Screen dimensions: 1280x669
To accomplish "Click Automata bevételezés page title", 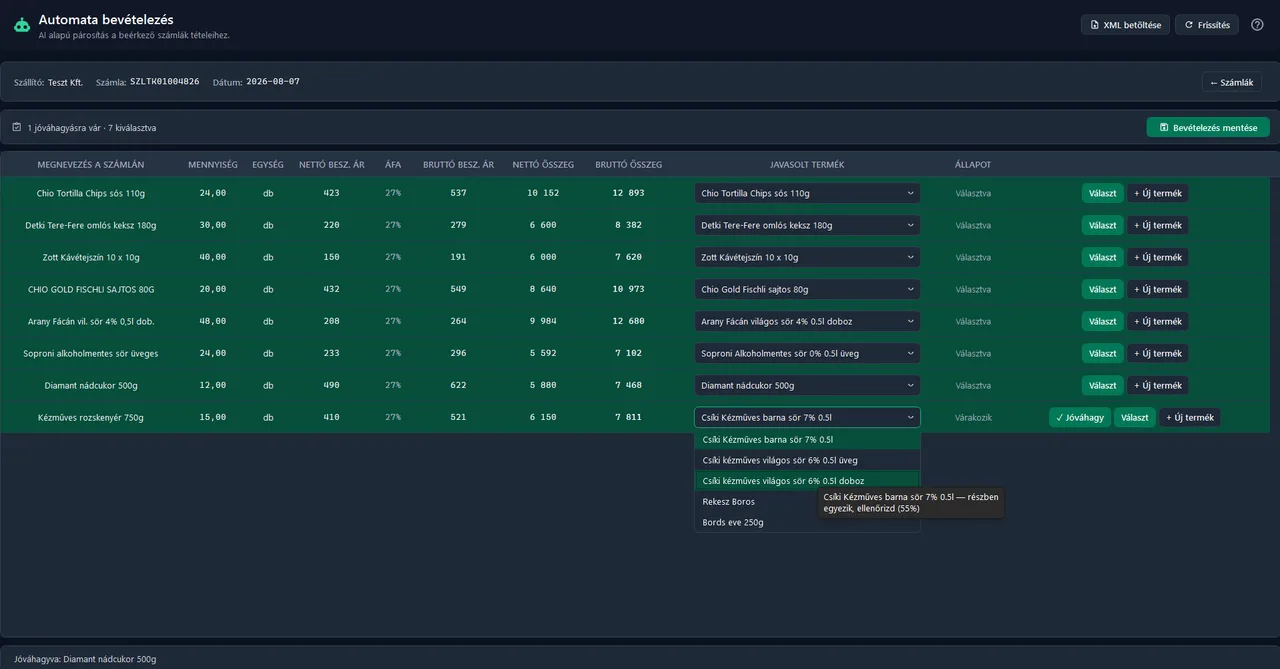I will [106, 19].
